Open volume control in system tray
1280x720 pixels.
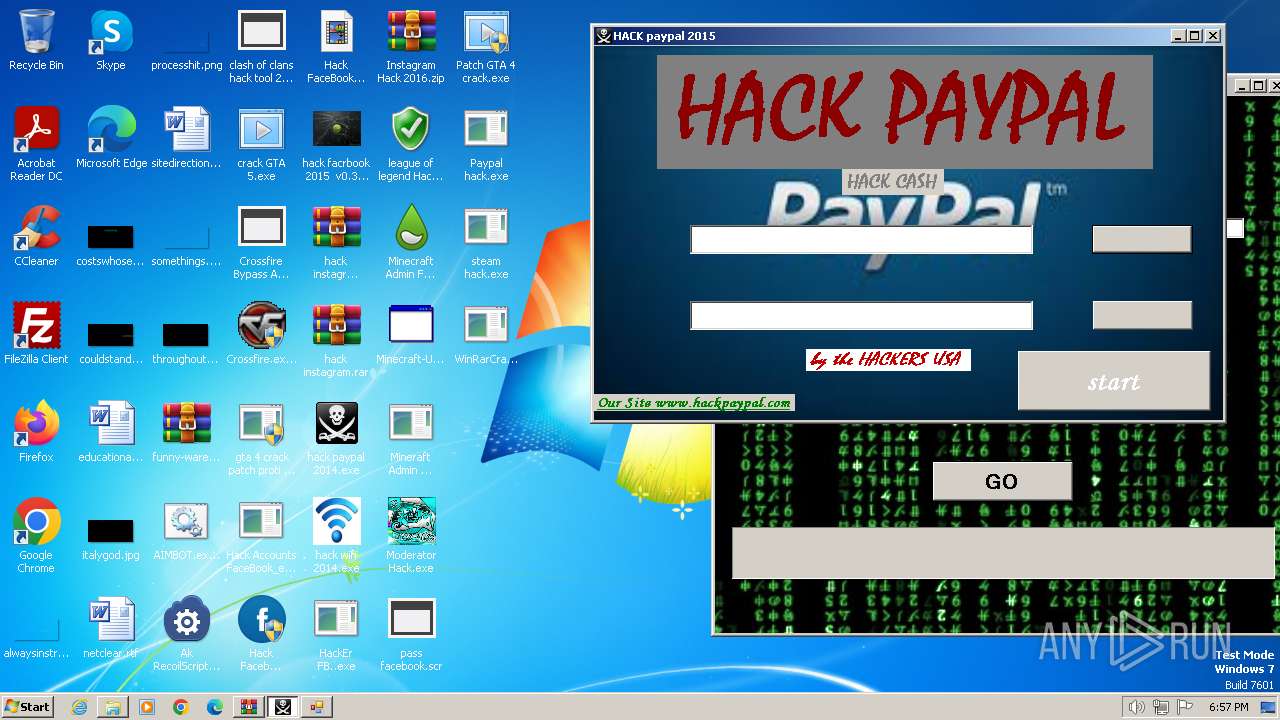tap(1137, 707)
